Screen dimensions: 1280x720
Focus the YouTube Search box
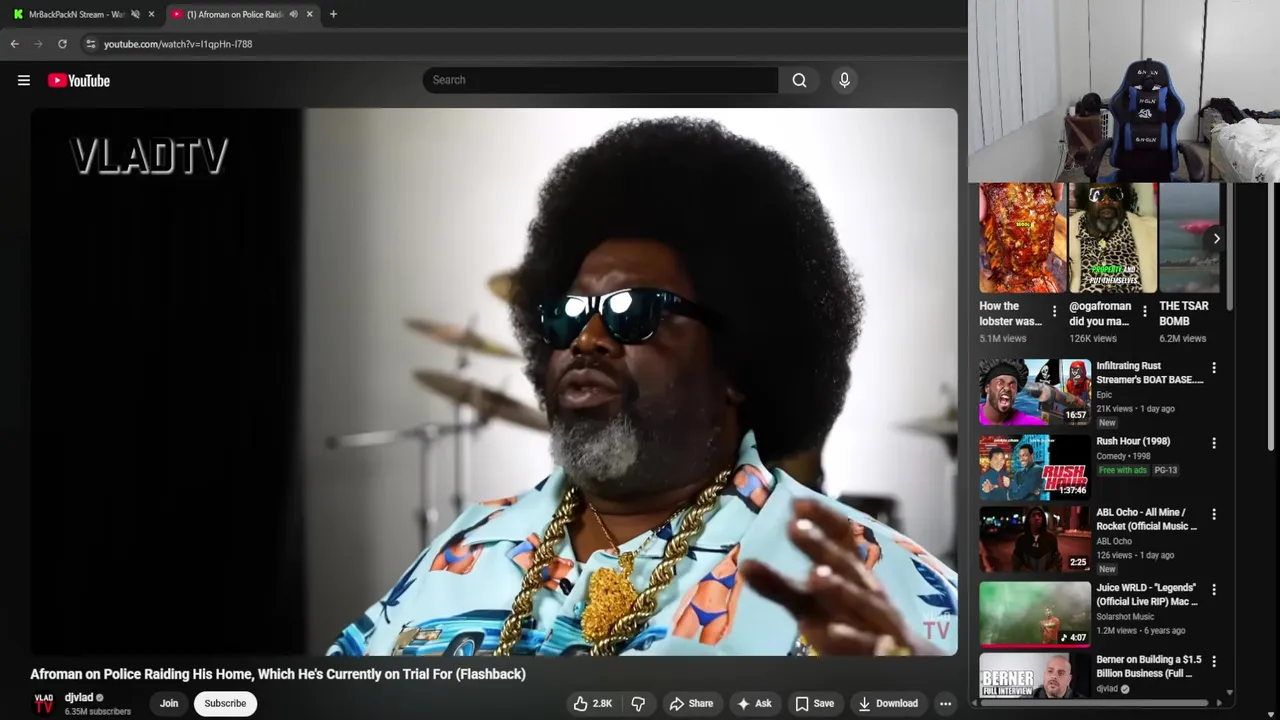(600, 80)
